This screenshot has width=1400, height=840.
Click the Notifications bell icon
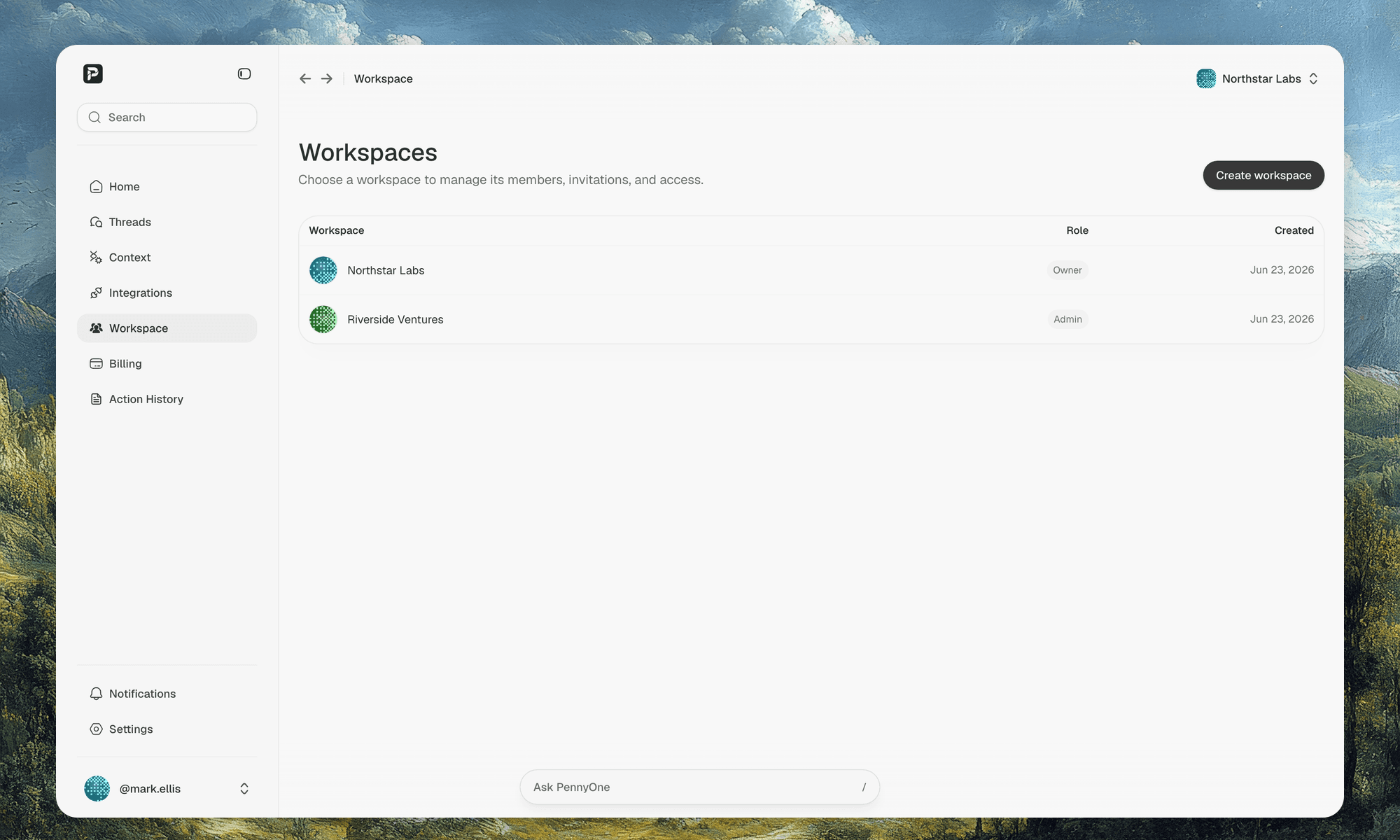pyautogui.click(x=96, y=694)
